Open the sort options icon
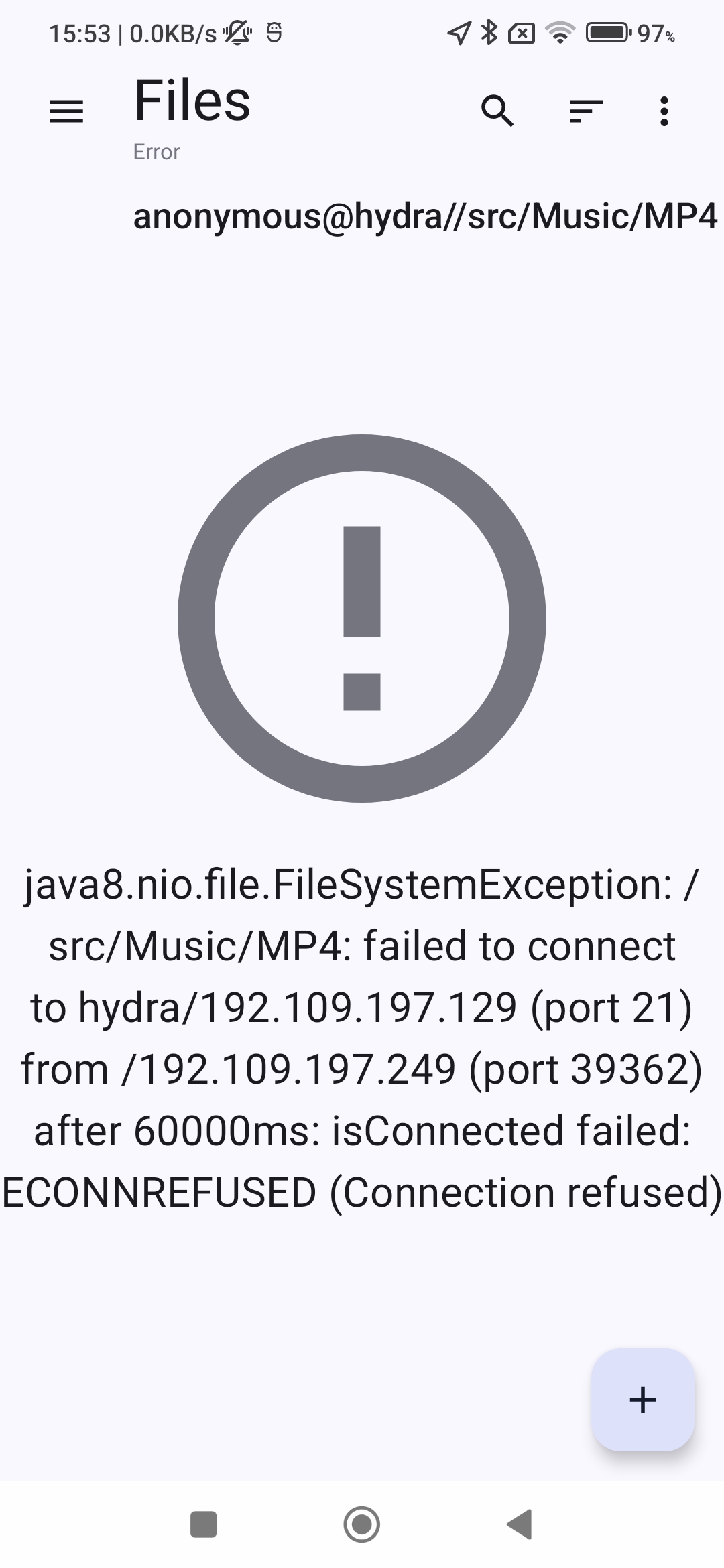Image resolution: width=724 pixels, height=1568 pixels. pos(586,111)
